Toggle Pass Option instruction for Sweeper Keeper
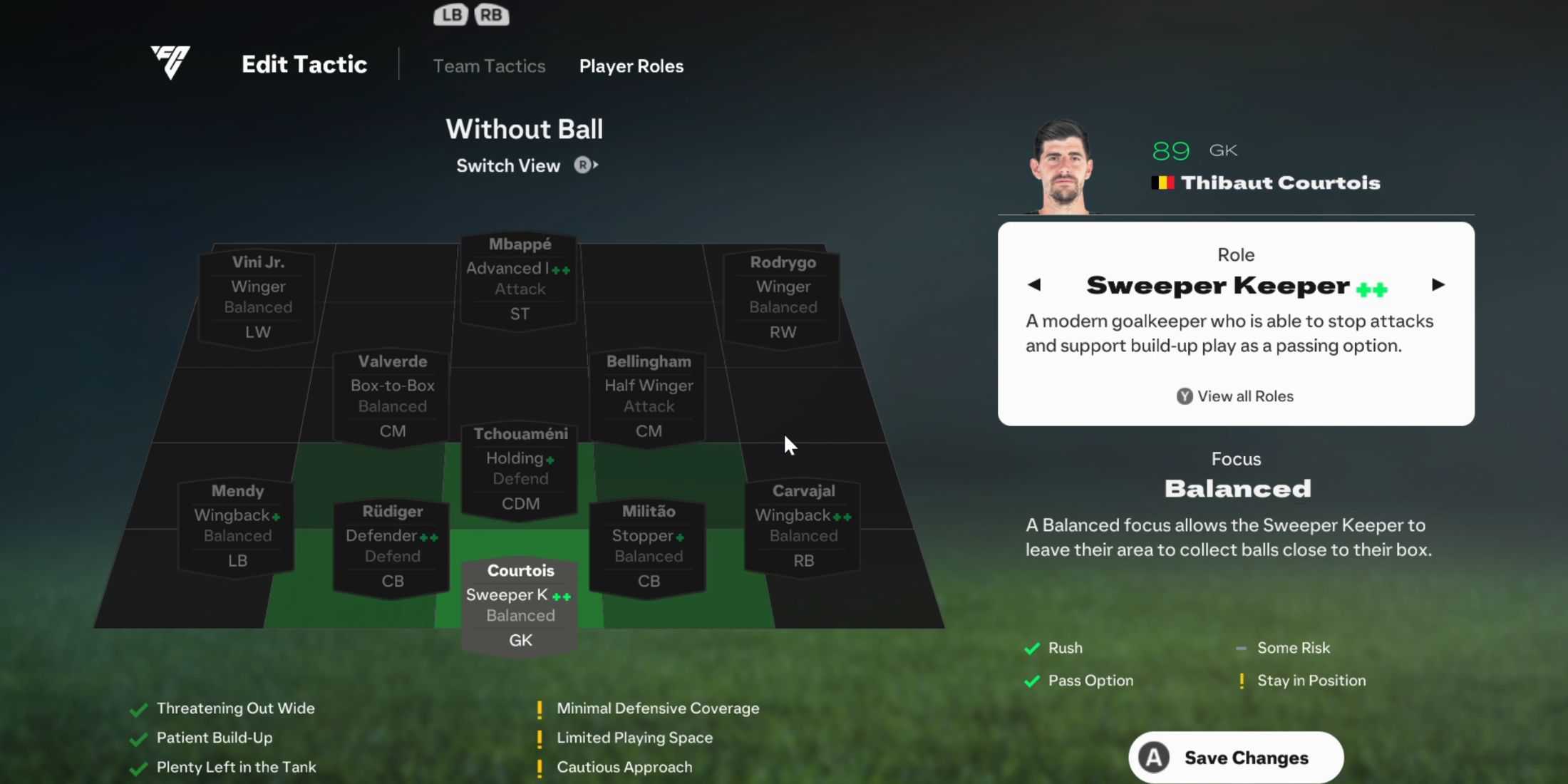The width and height of the screenshot is (1568, 784). tap(1089, 680)
